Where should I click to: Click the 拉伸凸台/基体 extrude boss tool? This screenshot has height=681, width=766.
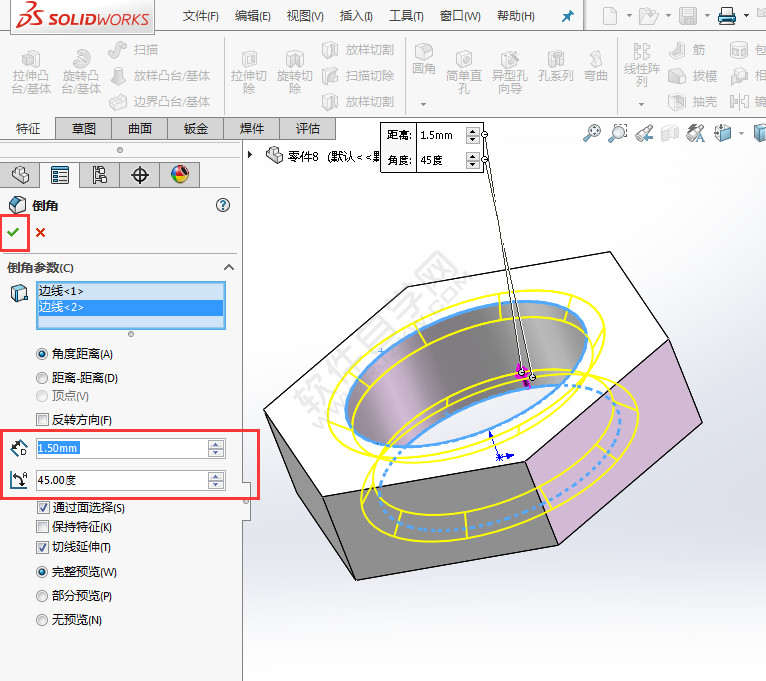click(31, 72)
